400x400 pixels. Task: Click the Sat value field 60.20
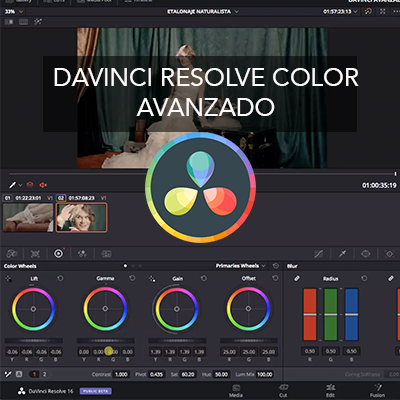point(188,374)
